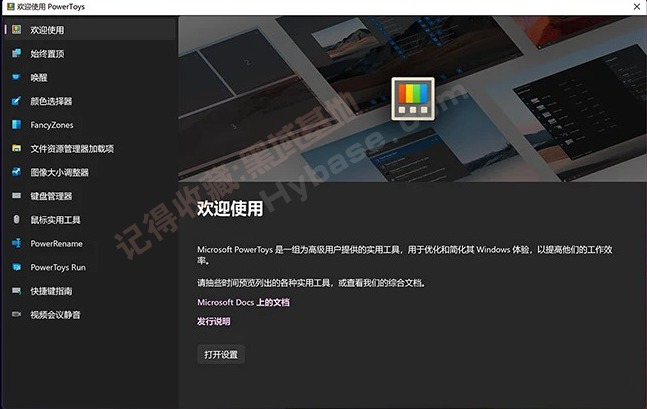The height and width of the screenshot is (409, 647).
Task: Click the 打开设置 button
Action: coord(221,355)
